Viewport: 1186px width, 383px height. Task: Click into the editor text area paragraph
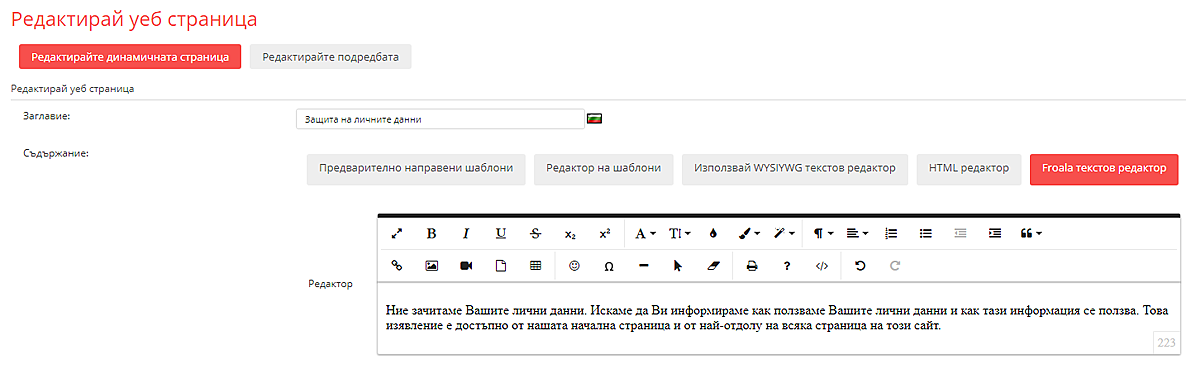coord(777,319)
